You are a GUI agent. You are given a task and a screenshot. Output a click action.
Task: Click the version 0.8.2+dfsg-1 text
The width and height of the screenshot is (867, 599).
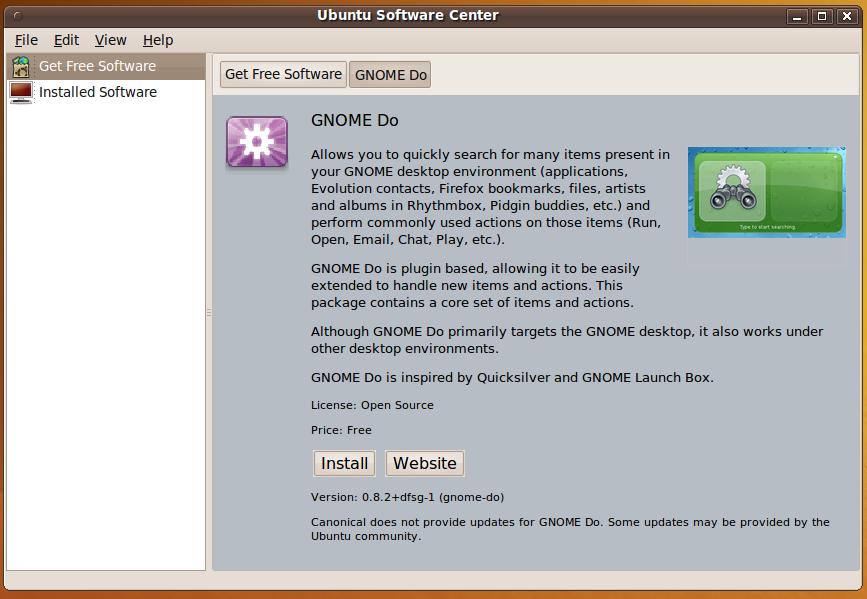click(x=408, y=497)
